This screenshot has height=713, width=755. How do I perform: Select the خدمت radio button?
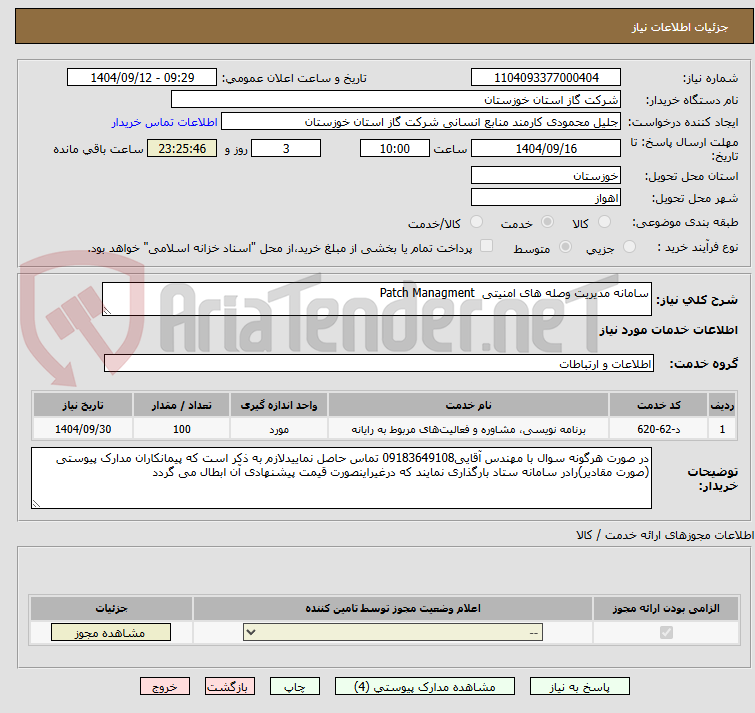547,222
